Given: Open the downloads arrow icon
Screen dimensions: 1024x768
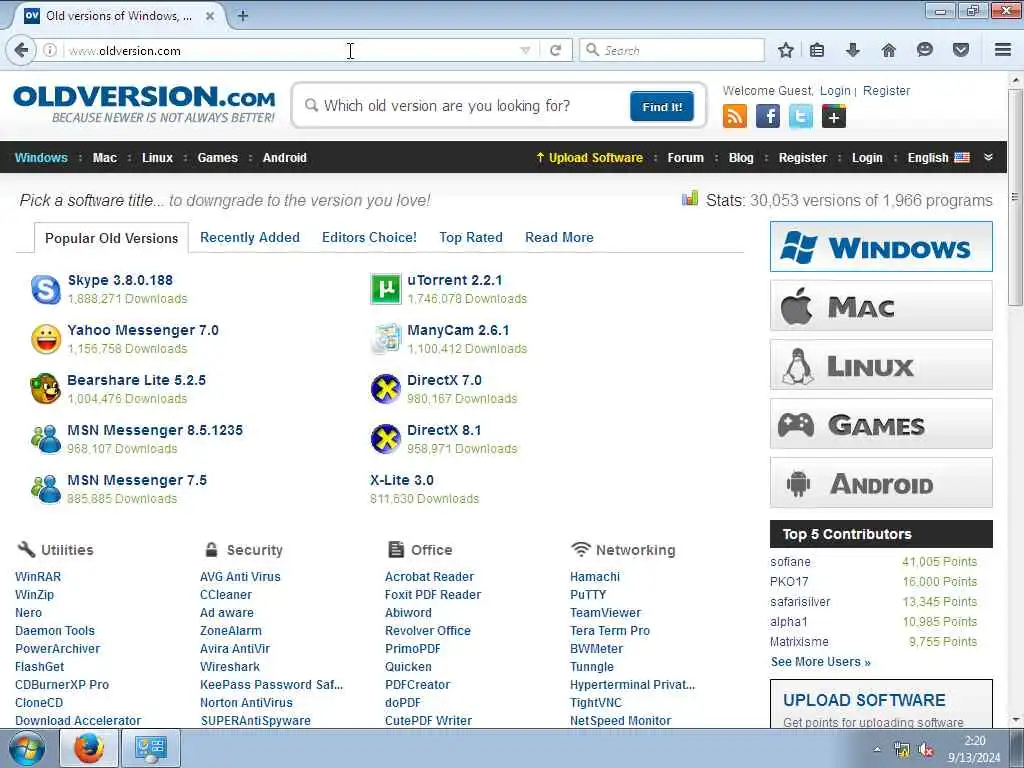Looking at the screenshot, I should pyautogui.click(x=853, y=50).
